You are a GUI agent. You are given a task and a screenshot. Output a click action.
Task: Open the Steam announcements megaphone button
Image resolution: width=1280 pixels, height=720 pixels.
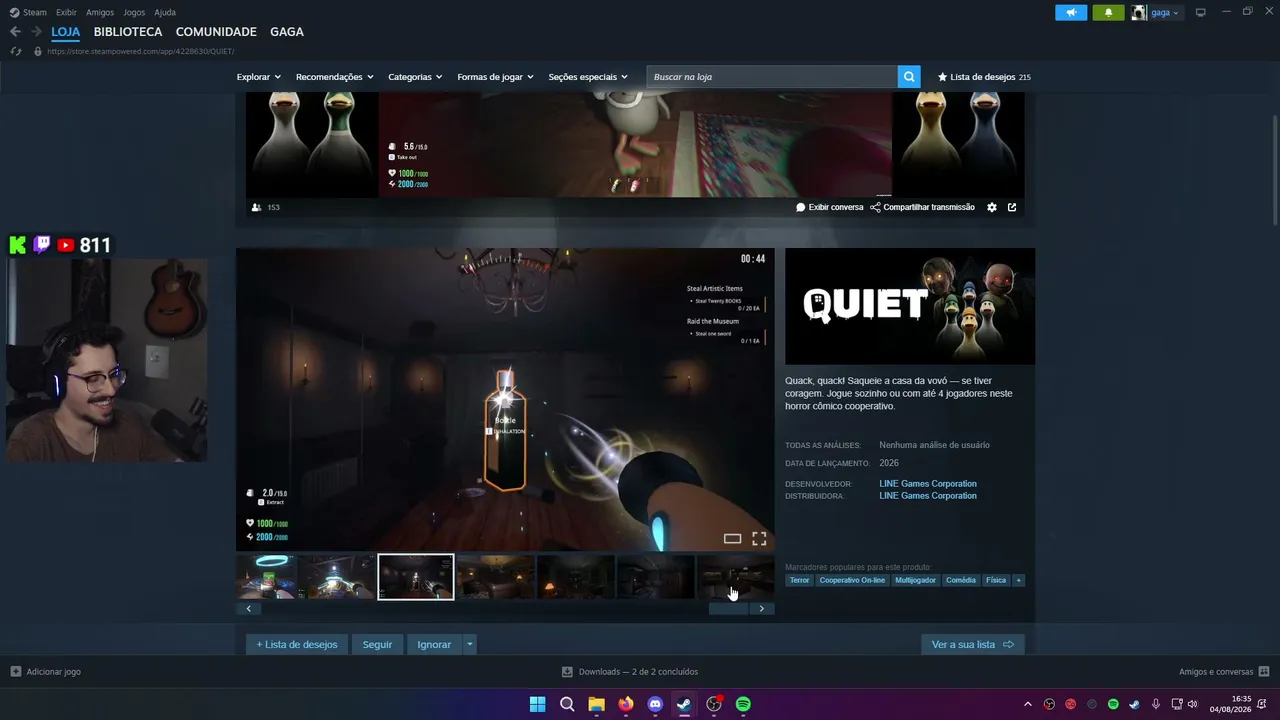click(1071, 13)
